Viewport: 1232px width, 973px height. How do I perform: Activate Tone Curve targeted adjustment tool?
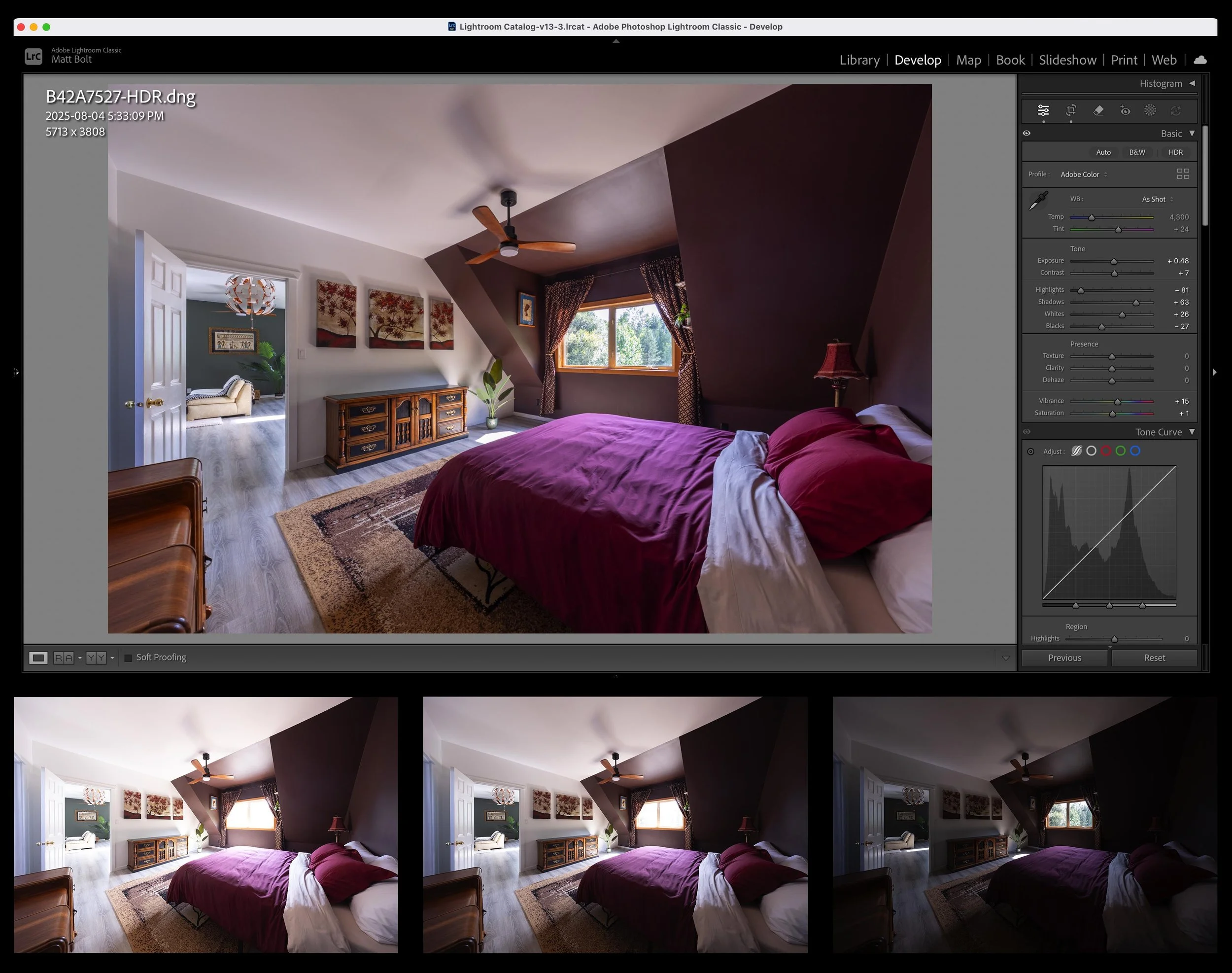[1030, 452]
